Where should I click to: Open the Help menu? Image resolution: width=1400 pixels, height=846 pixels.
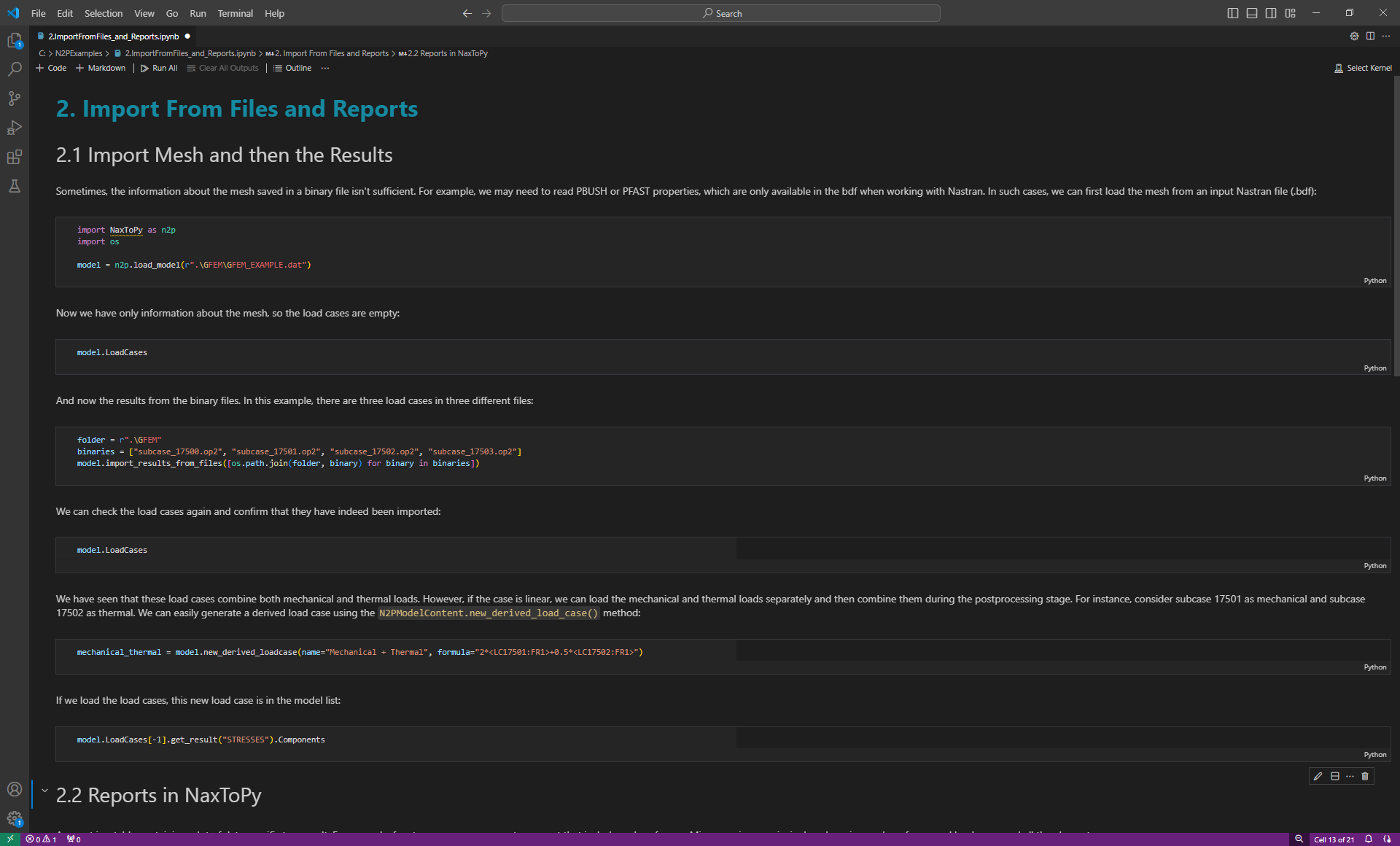(x=274, y=13)
